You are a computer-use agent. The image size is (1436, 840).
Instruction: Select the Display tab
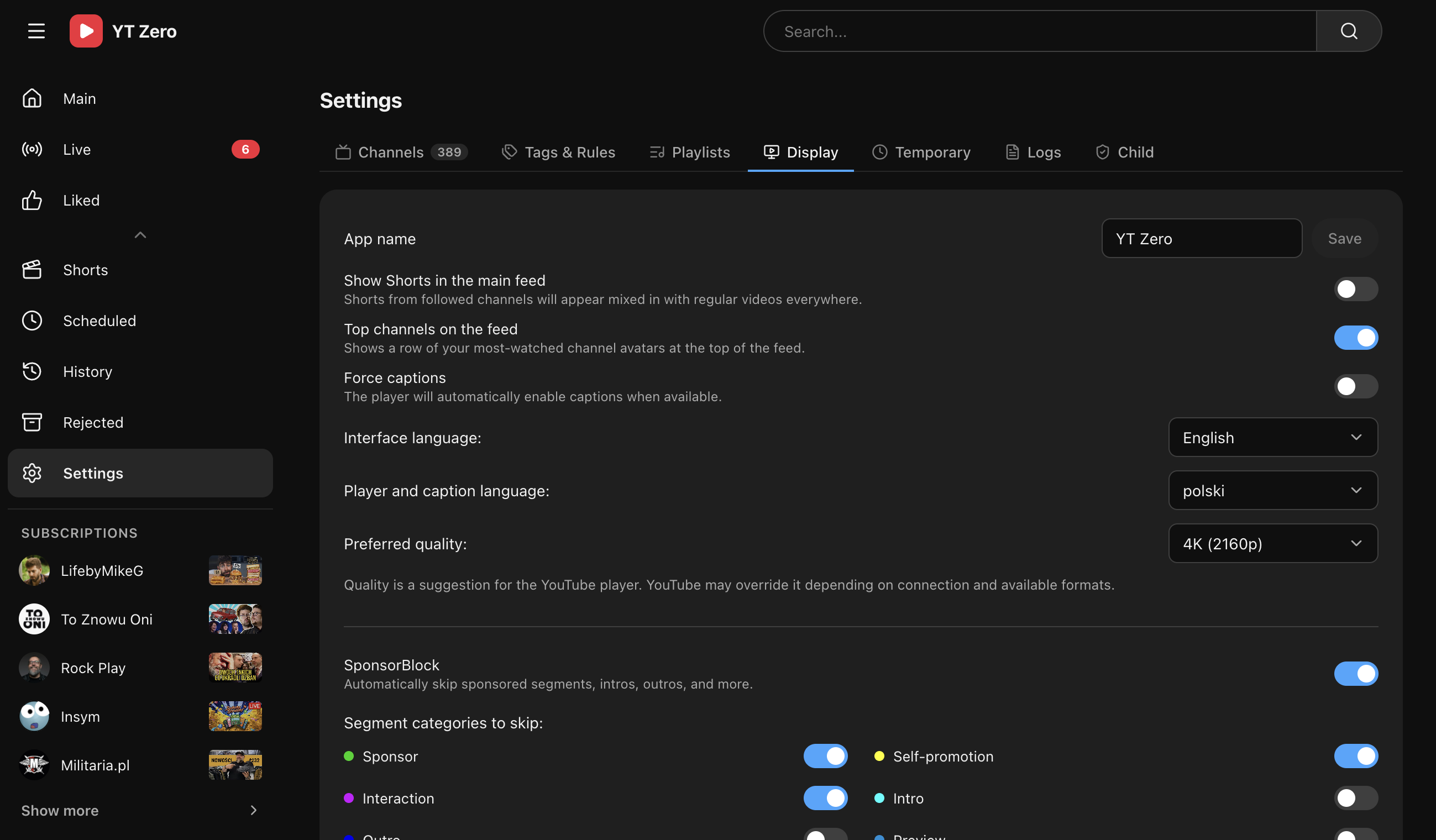tap(800, 152)
